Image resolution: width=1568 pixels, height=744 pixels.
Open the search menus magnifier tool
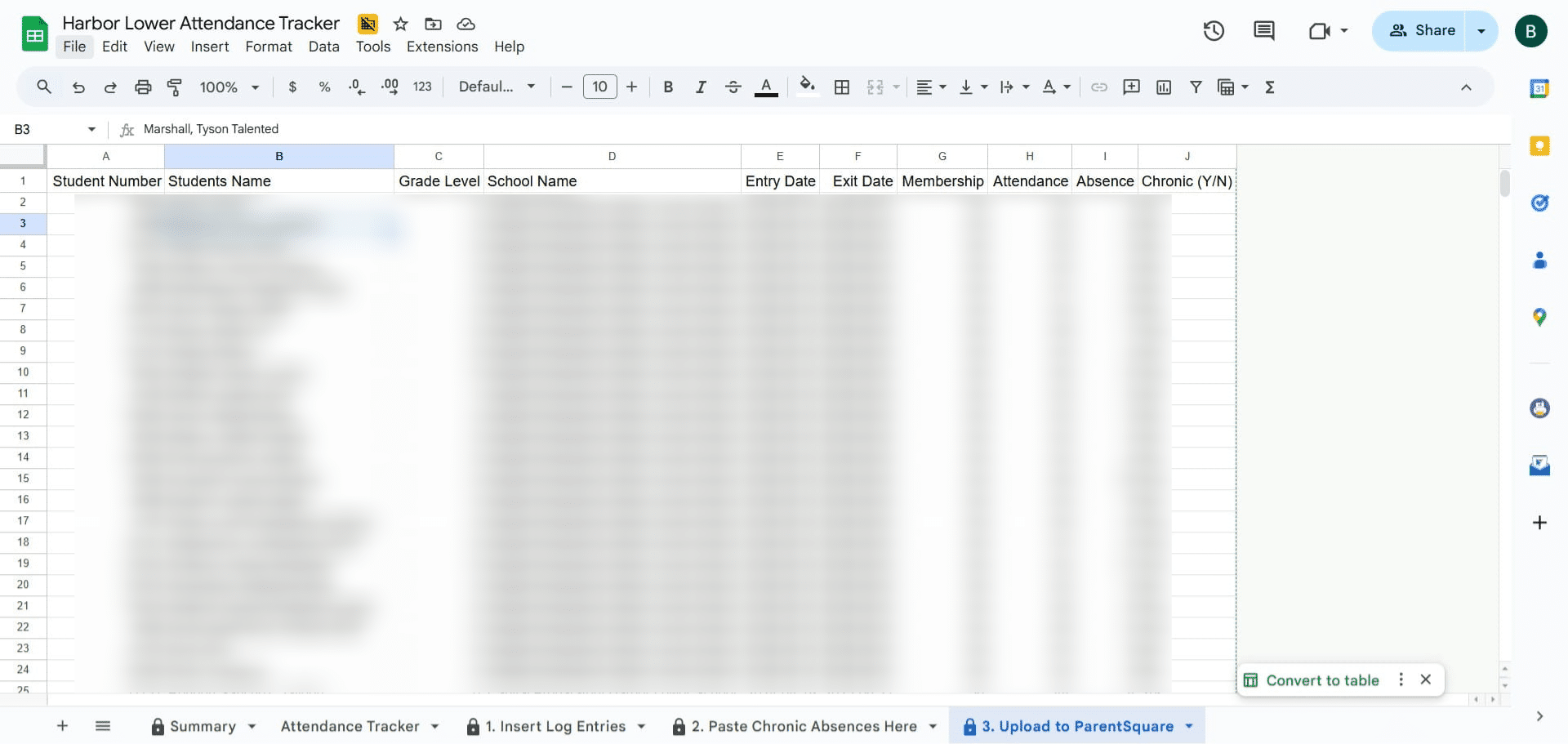[x=44, y=87]
